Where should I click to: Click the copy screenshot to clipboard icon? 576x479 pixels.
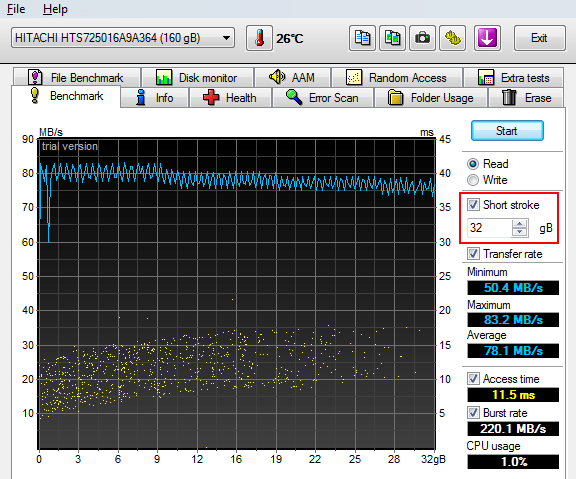click(x=392, y=38)
